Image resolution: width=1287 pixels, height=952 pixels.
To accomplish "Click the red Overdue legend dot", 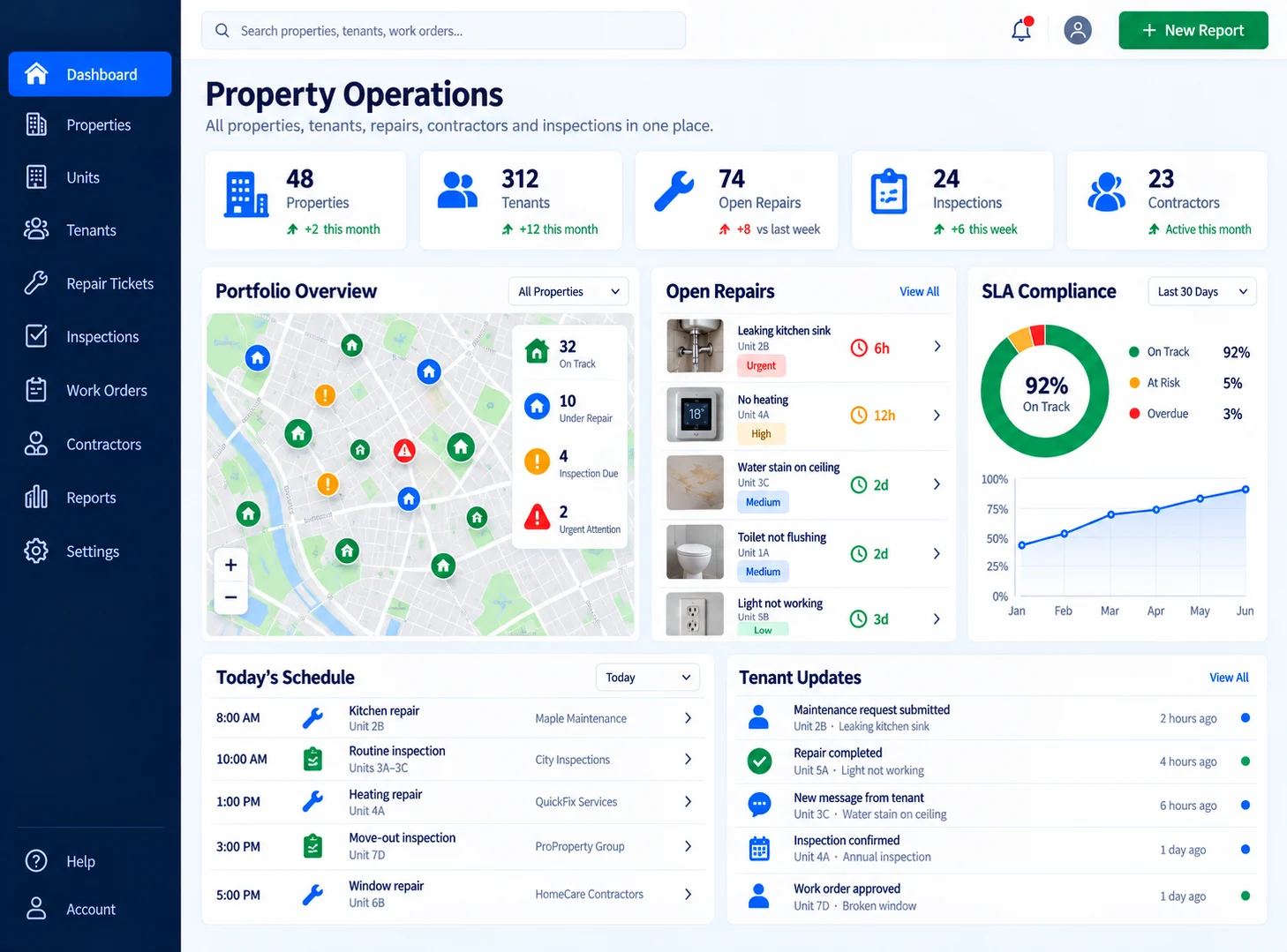I will 1134,413.
